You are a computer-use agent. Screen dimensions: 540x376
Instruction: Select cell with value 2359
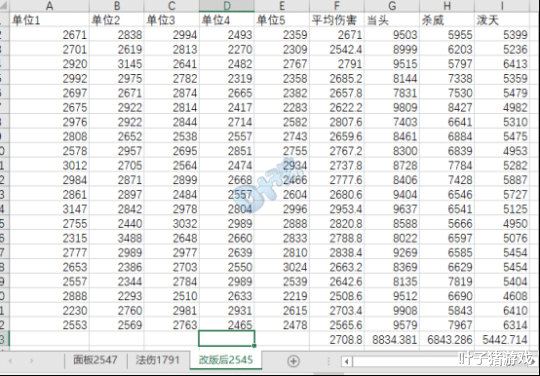click(282, 35)
